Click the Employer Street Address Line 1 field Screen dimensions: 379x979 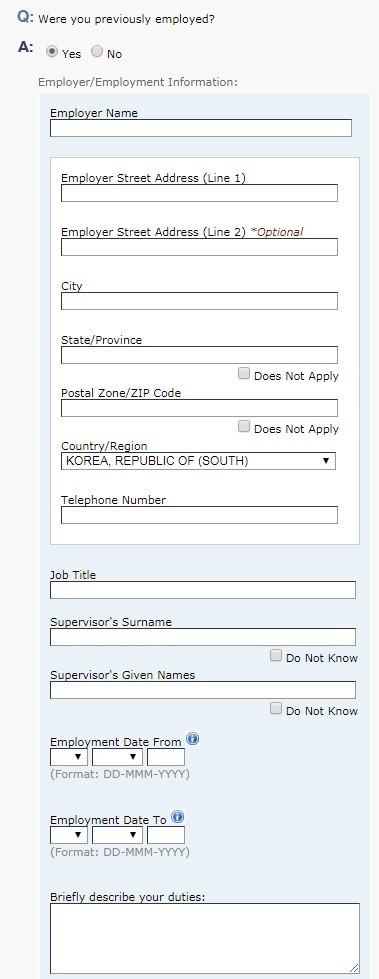199,194
